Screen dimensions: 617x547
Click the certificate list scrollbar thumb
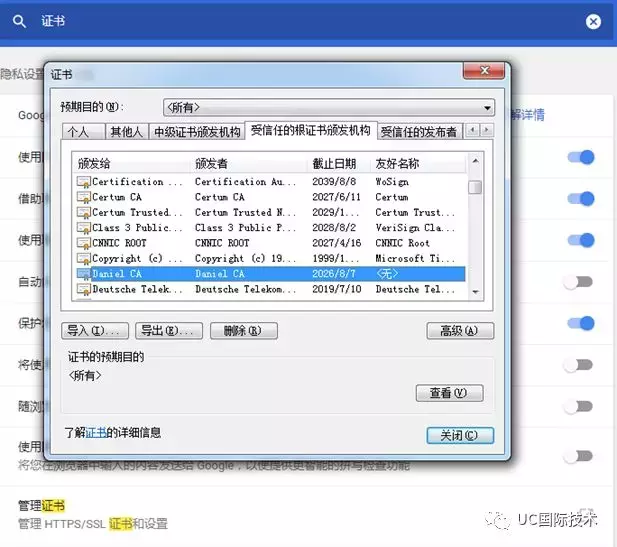475,187
